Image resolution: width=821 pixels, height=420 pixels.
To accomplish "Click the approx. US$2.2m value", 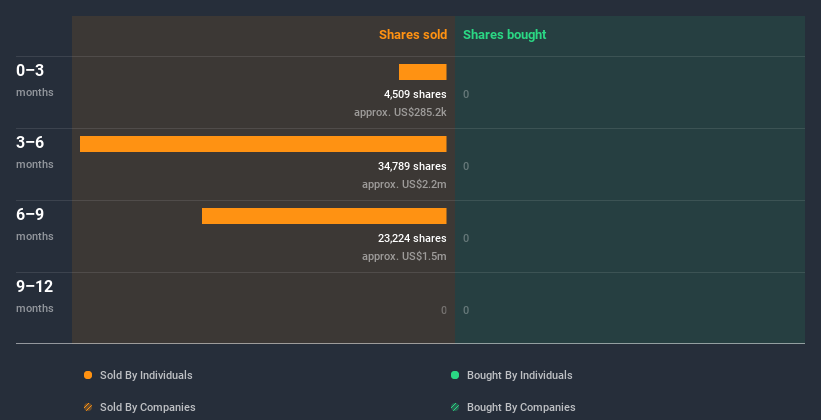I will (404, 184).
